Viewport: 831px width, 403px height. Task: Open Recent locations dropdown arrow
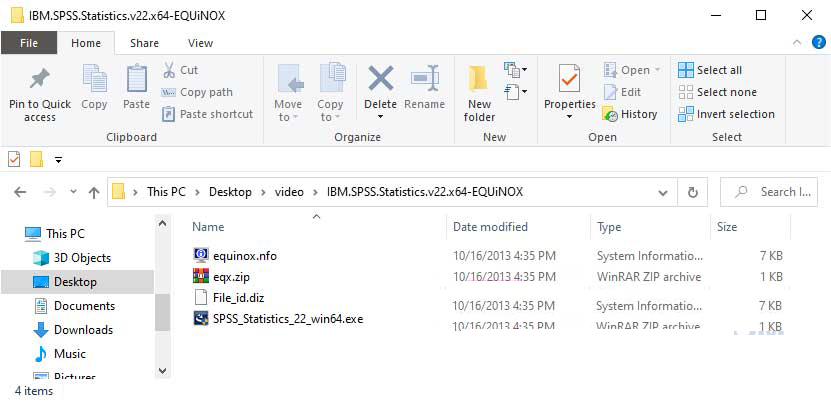(x=74, y=192)
